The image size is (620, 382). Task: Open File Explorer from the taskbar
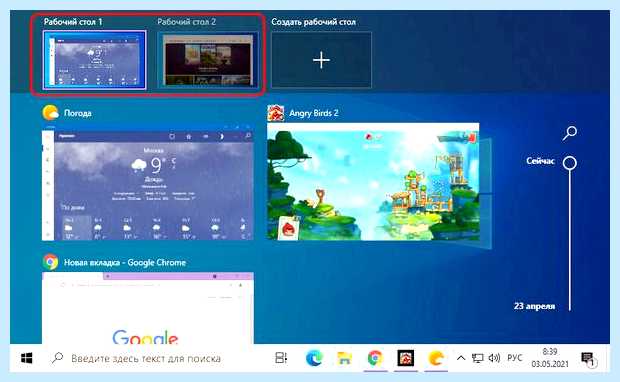click(x=344, y=358)
